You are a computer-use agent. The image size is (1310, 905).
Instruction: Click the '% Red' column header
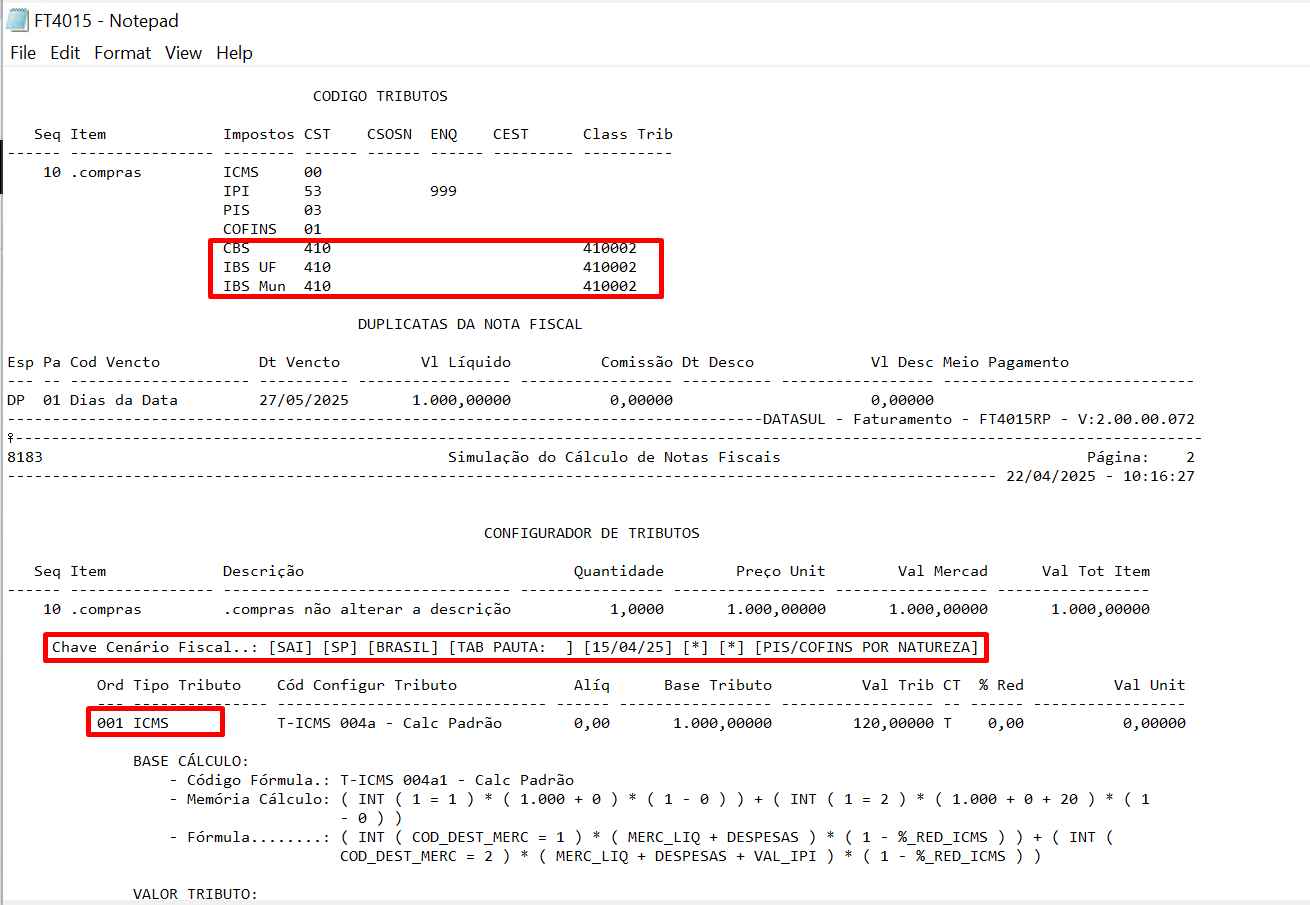[1001, 685]
